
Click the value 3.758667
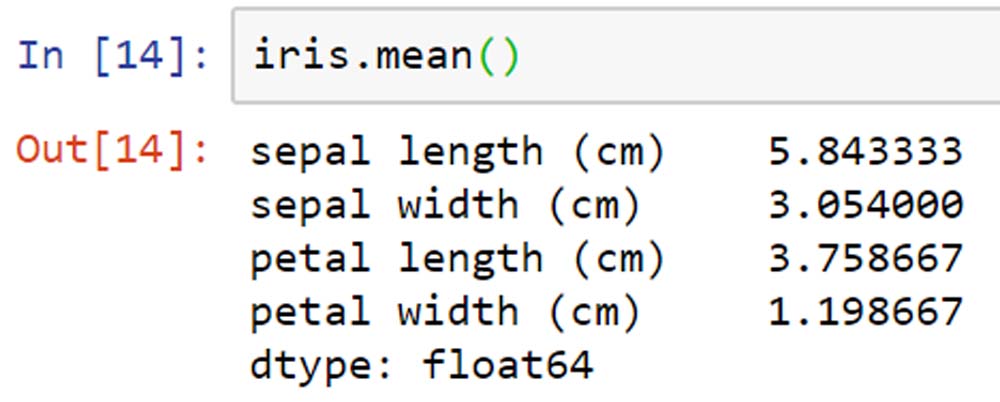point(865,259)
